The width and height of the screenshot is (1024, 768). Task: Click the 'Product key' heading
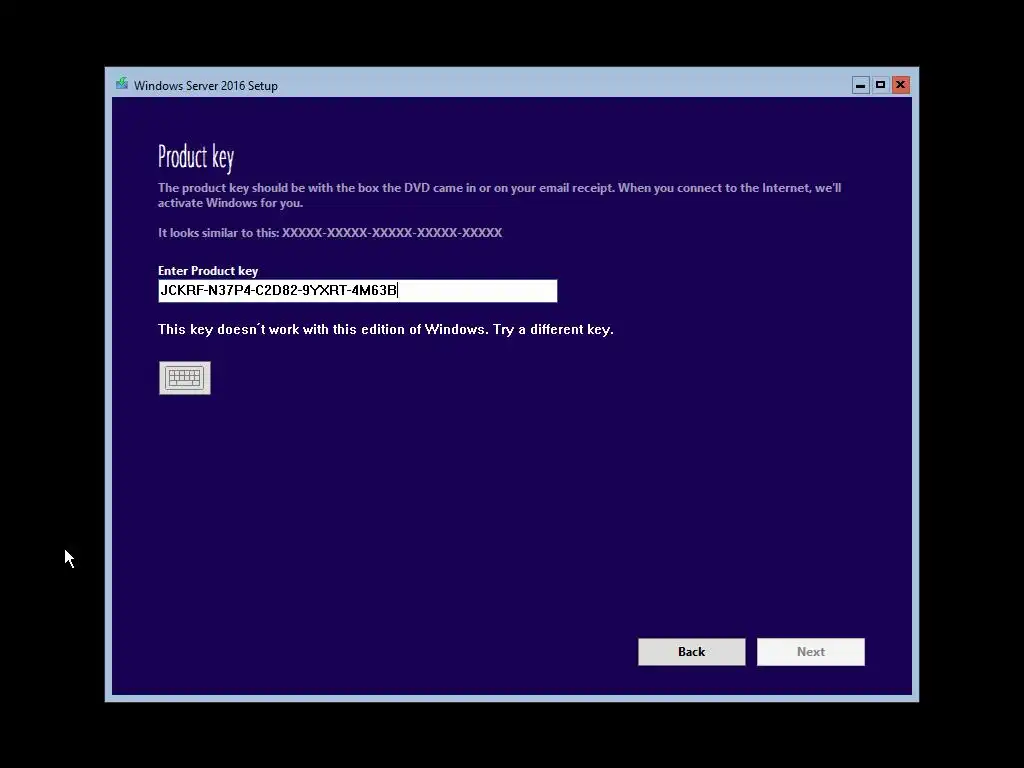point(196,157)
